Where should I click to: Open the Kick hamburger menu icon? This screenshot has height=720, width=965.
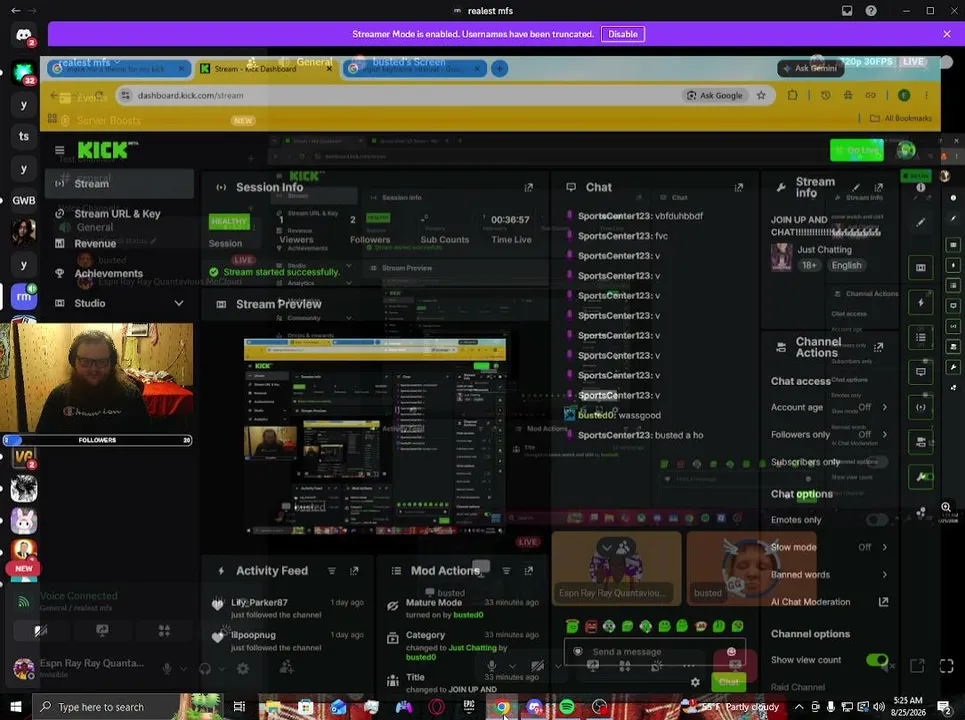coord(59,150)
